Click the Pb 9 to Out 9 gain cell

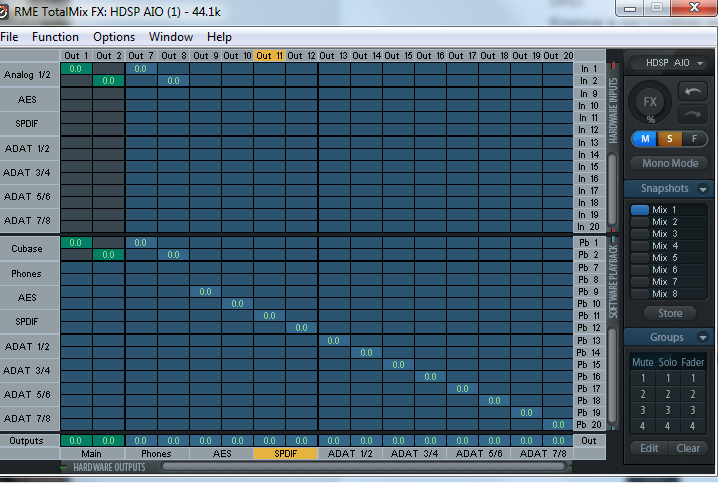pos(205,292)
